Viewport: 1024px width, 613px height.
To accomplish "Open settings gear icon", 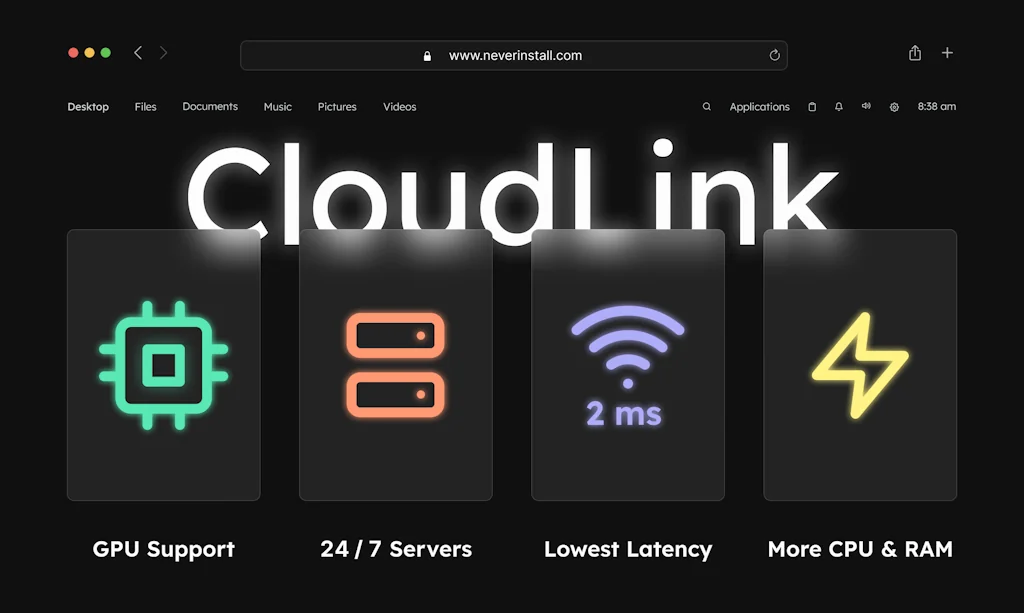I will pyautogui.click(x=894, y=107).
